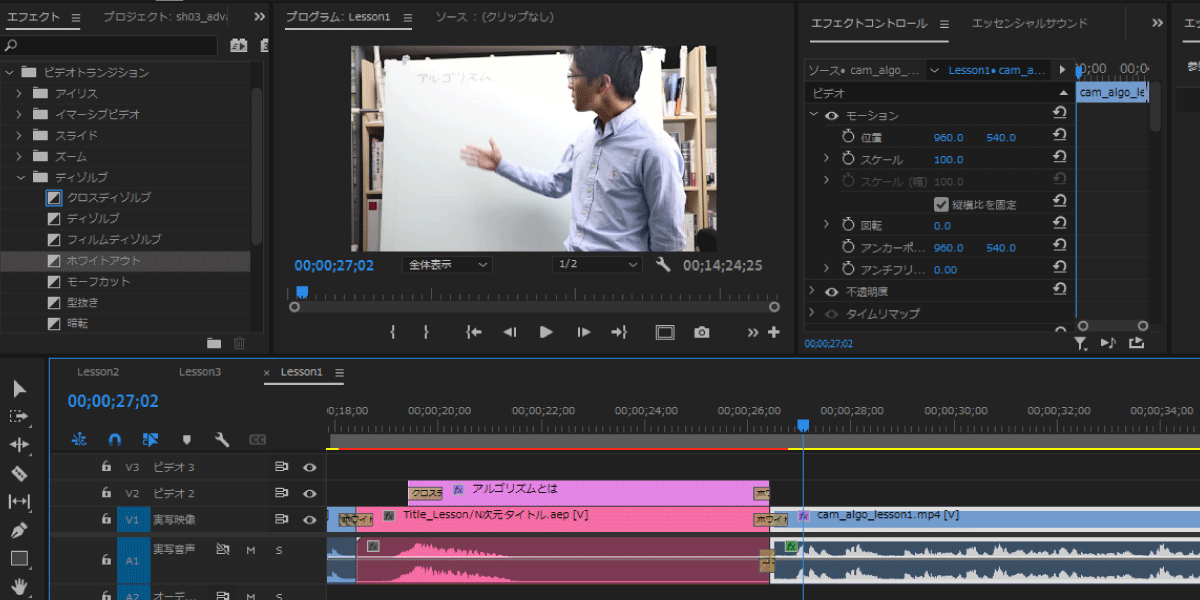Viewport: 1200px width, 600px height.
Task: Expand the タイムリマップ effect group
Action: click(813, 313)
